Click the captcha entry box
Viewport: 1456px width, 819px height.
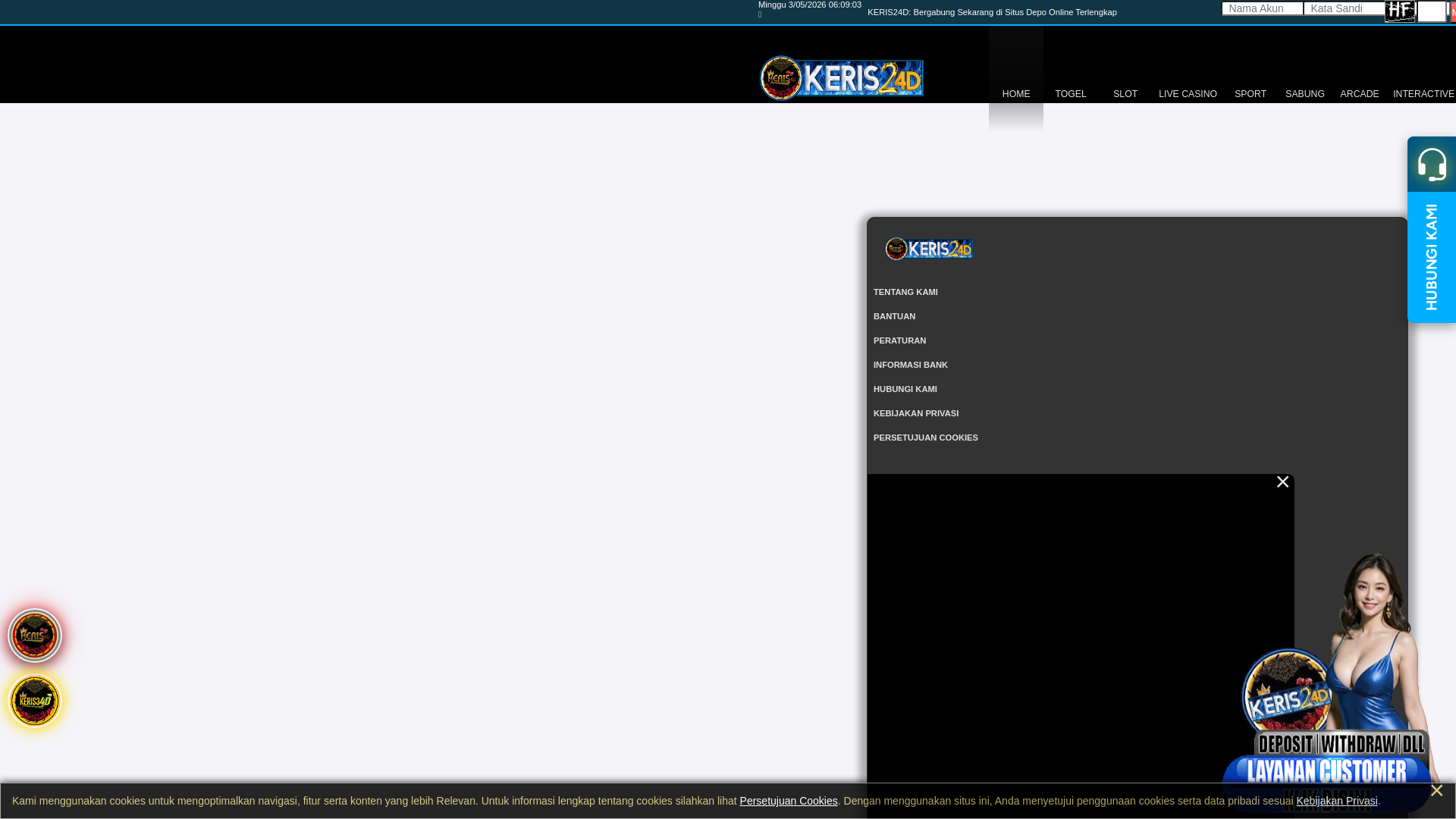coord(1432,11)
